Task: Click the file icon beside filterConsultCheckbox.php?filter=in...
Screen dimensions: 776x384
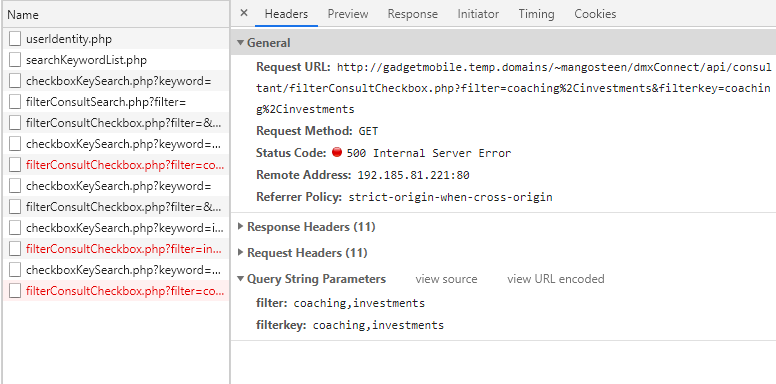Action: (x=15, y=249)
